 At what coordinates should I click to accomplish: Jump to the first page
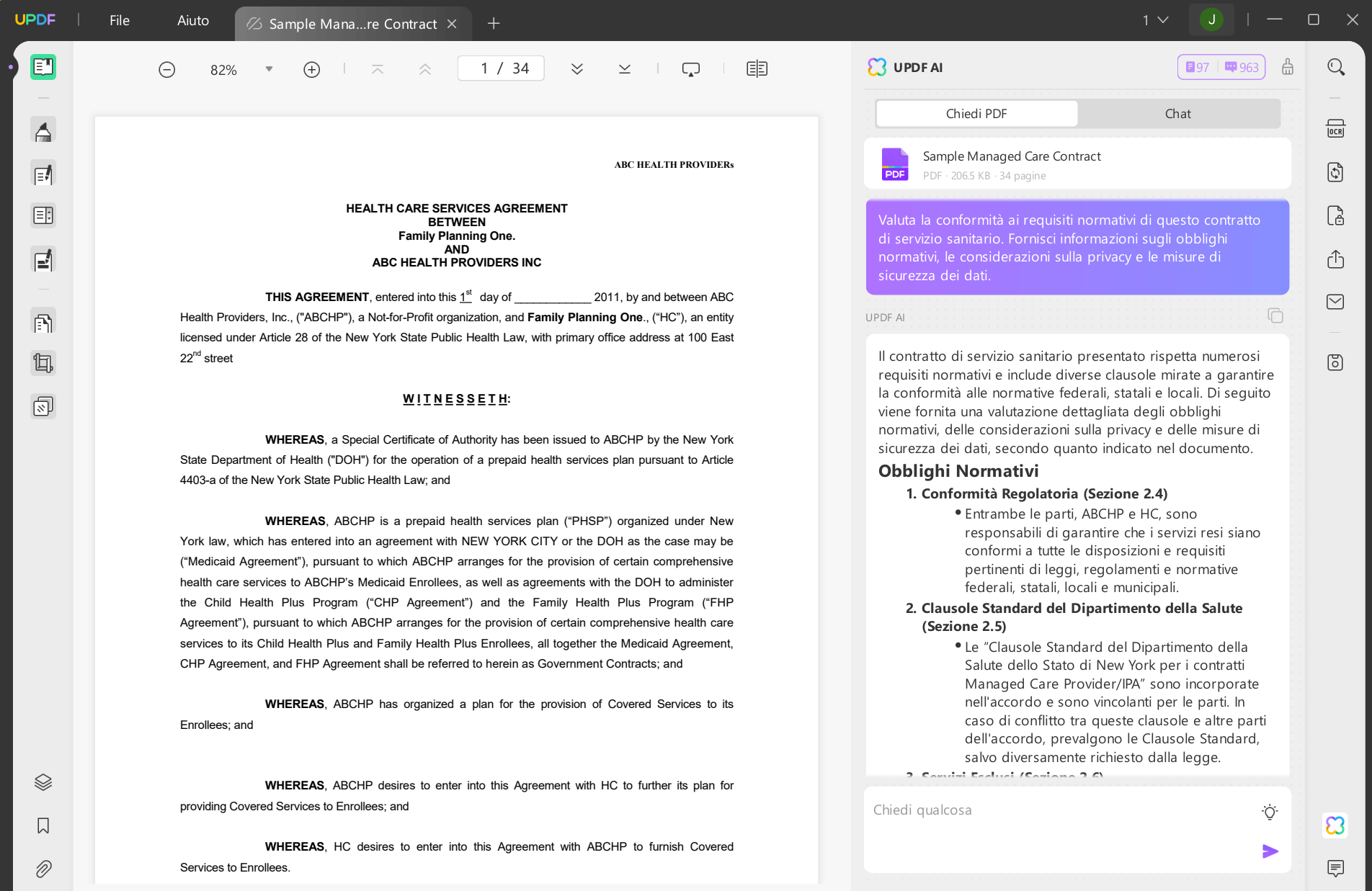(x=377, y=69)
